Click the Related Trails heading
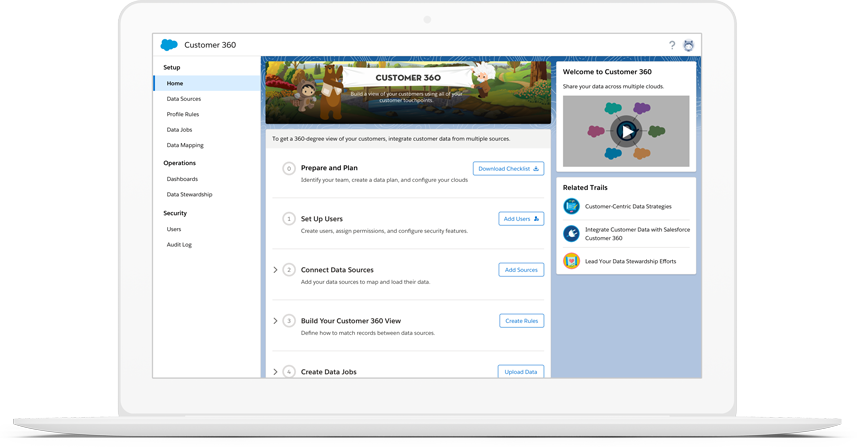 585,187
